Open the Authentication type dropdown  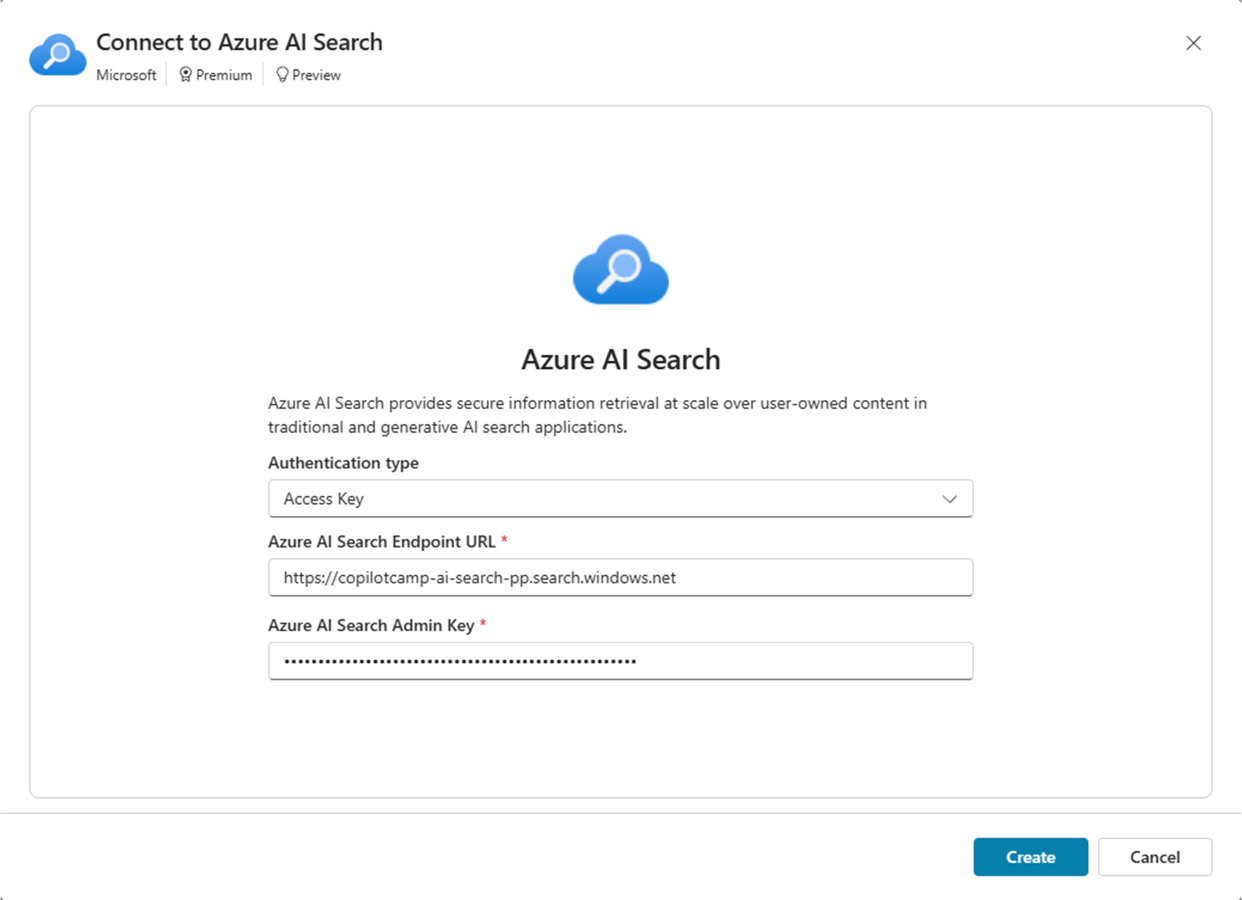[x=620, y=499]
